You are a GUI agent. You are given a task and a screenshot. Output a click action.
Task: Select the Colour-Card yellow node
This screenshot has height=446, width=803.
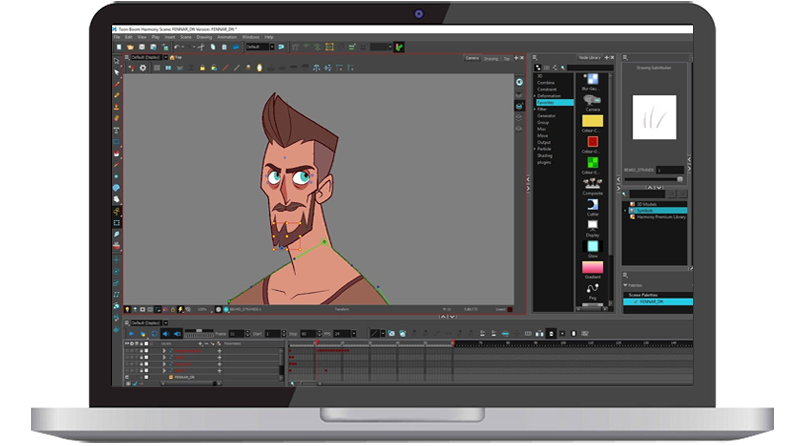(593, 121)
